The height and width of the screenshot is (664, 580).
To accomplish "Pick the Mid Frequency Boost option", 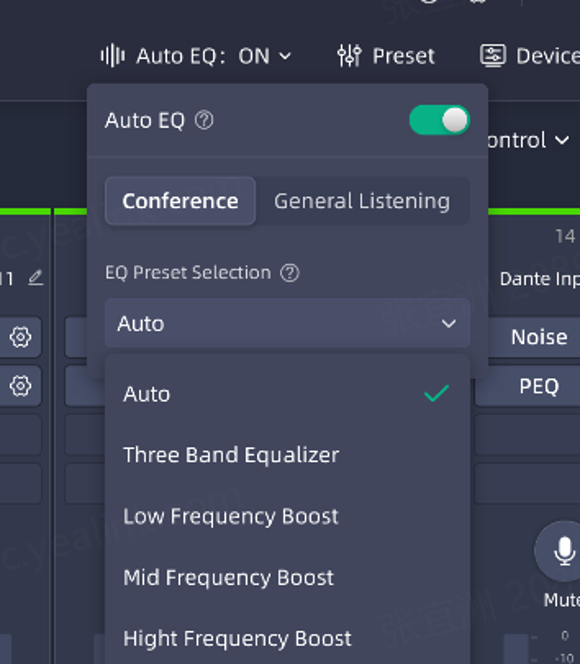I will coord(287,578).
